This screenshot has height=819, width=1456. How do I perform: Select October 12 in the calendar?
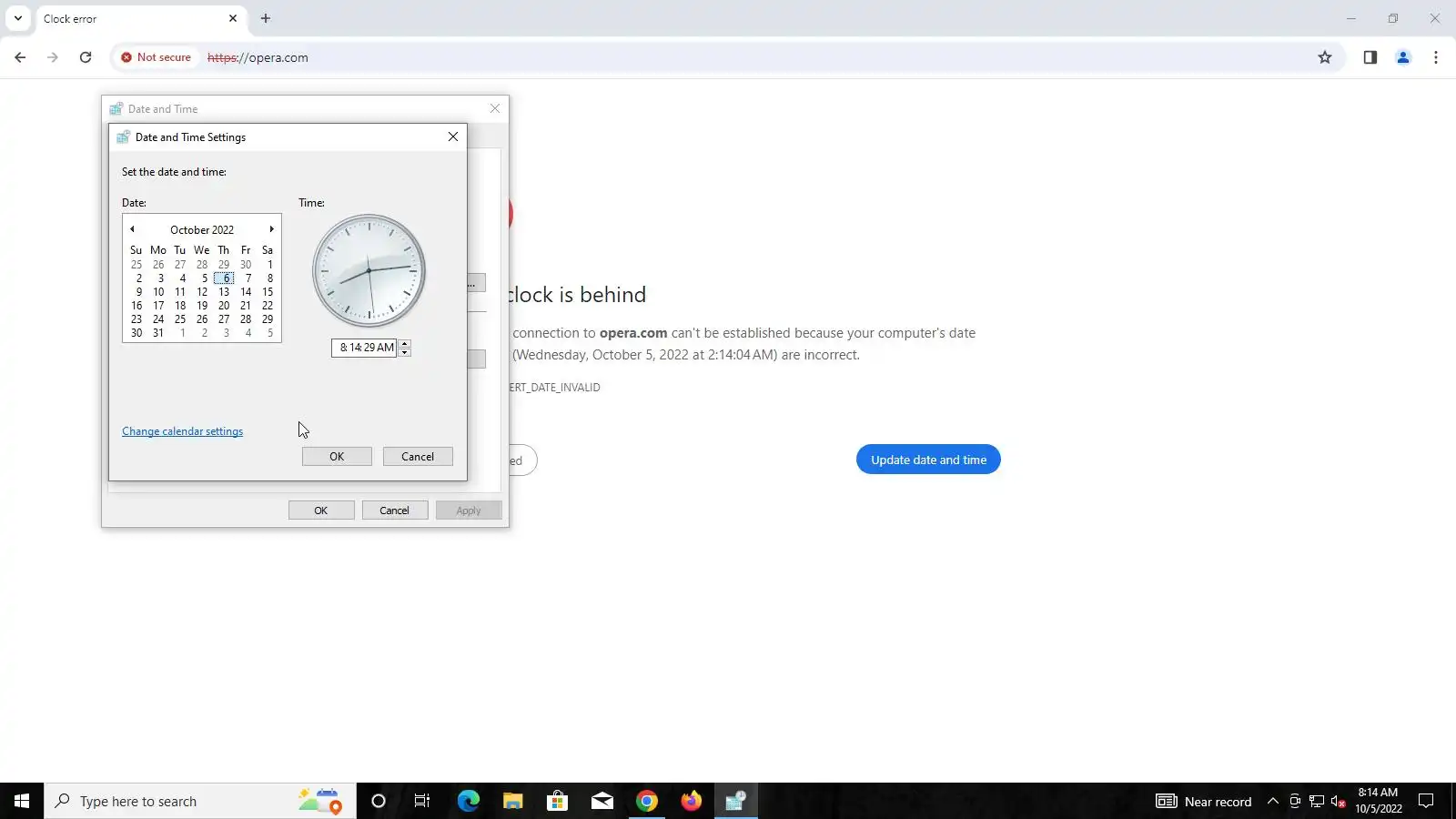(202, 292)
